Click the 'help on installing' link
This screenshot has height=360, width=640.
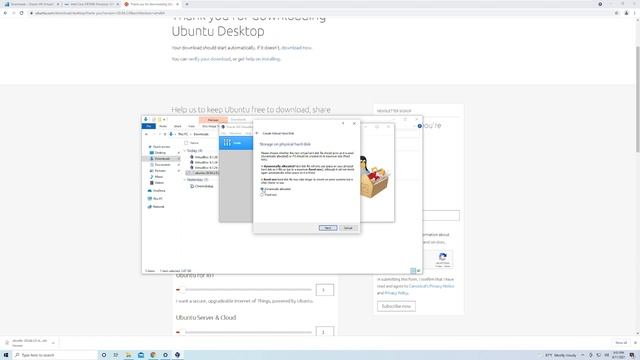pos(263,59)
